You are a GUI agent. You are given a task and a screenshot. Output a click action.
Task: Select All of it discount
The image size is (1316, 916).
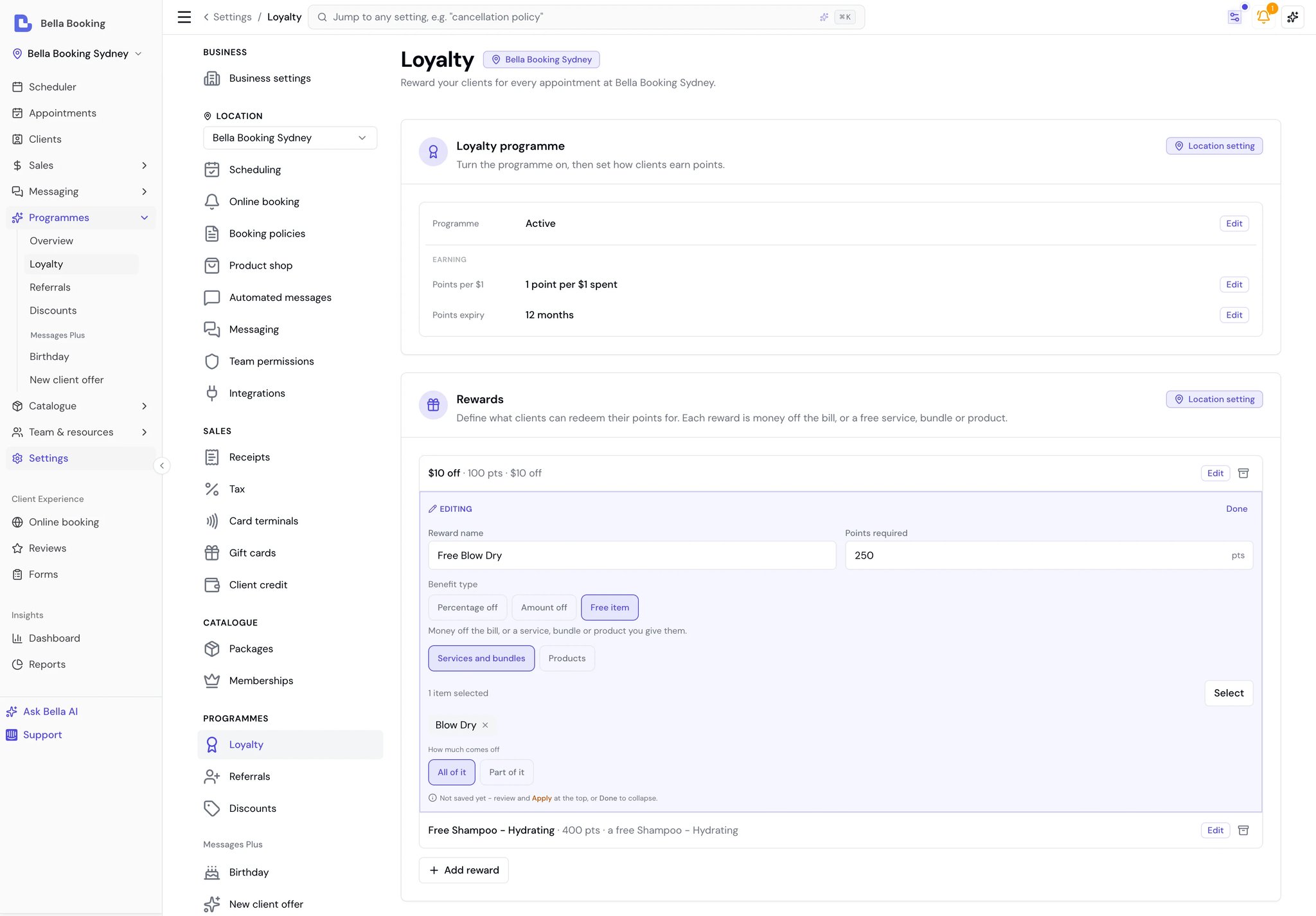click(452, 772)
